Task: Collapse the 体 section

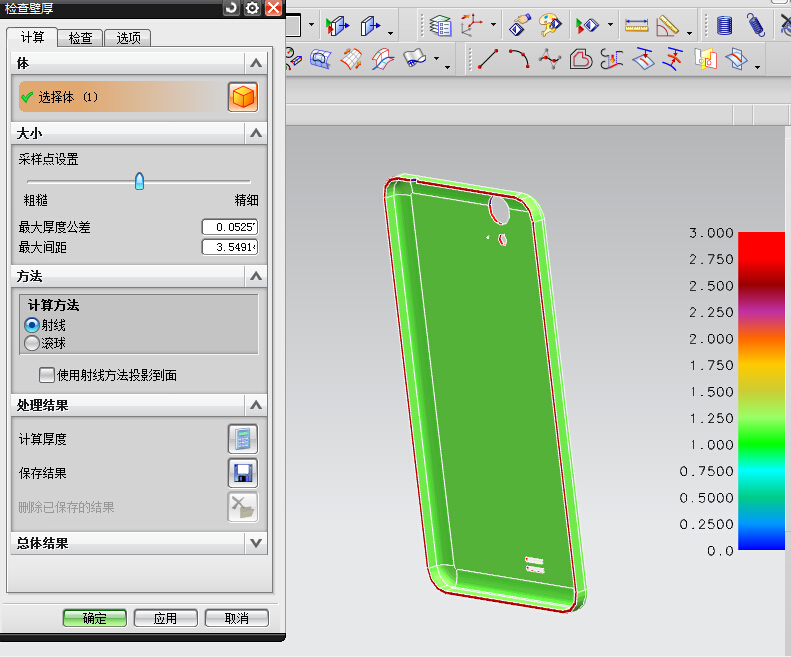Action: pyautogui.click(x=256, y=63)
